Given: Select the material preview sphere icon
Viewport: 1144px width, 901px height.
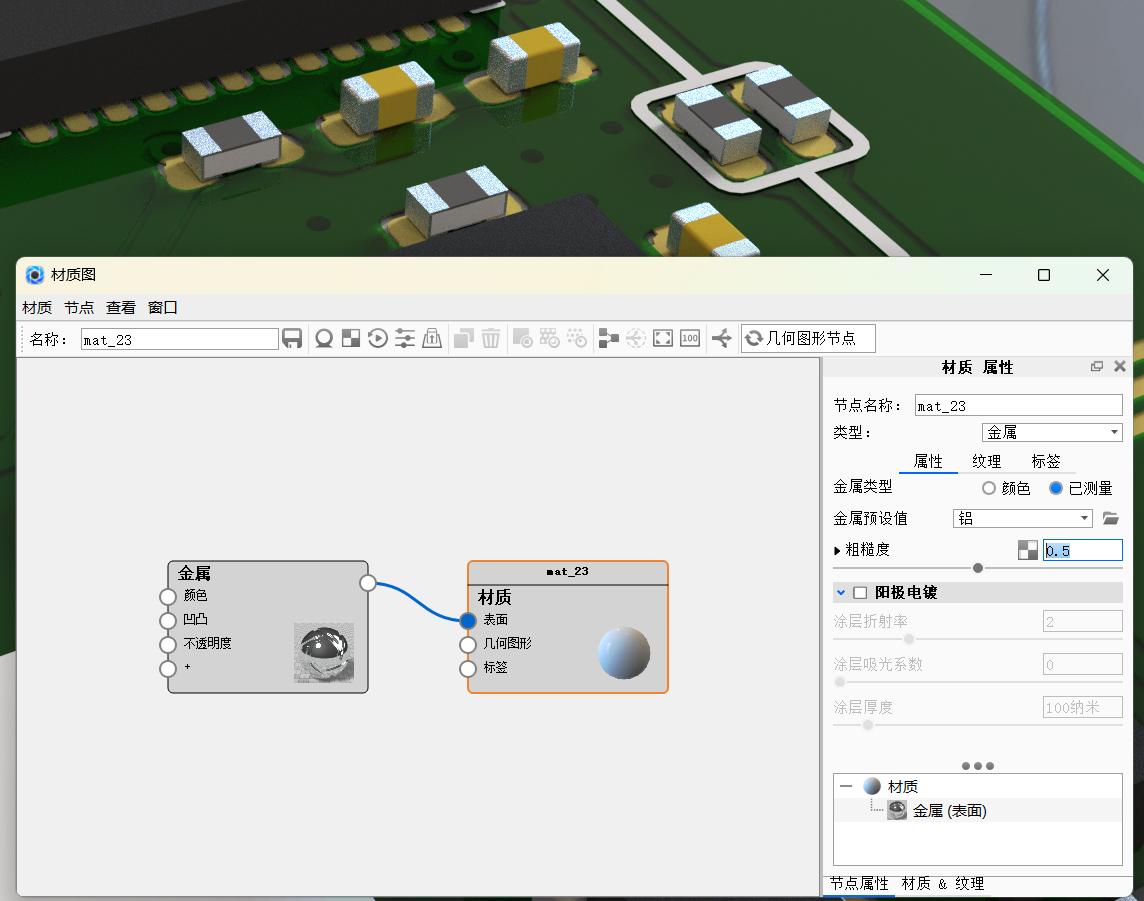Looking at the screenshot, I should point(324,338).
